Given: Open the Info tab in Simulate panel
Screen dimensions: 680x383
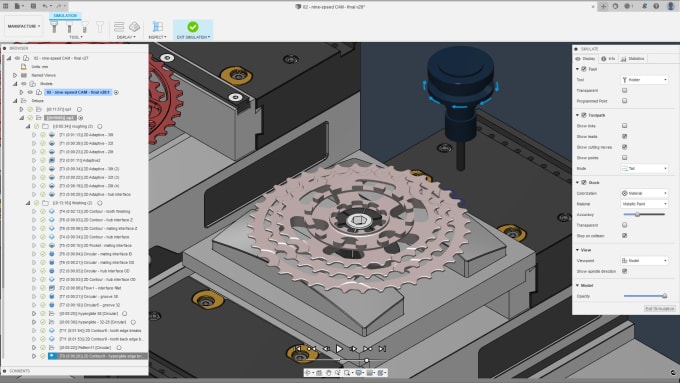Looking at the screenshot, I should tap(608, 59).
